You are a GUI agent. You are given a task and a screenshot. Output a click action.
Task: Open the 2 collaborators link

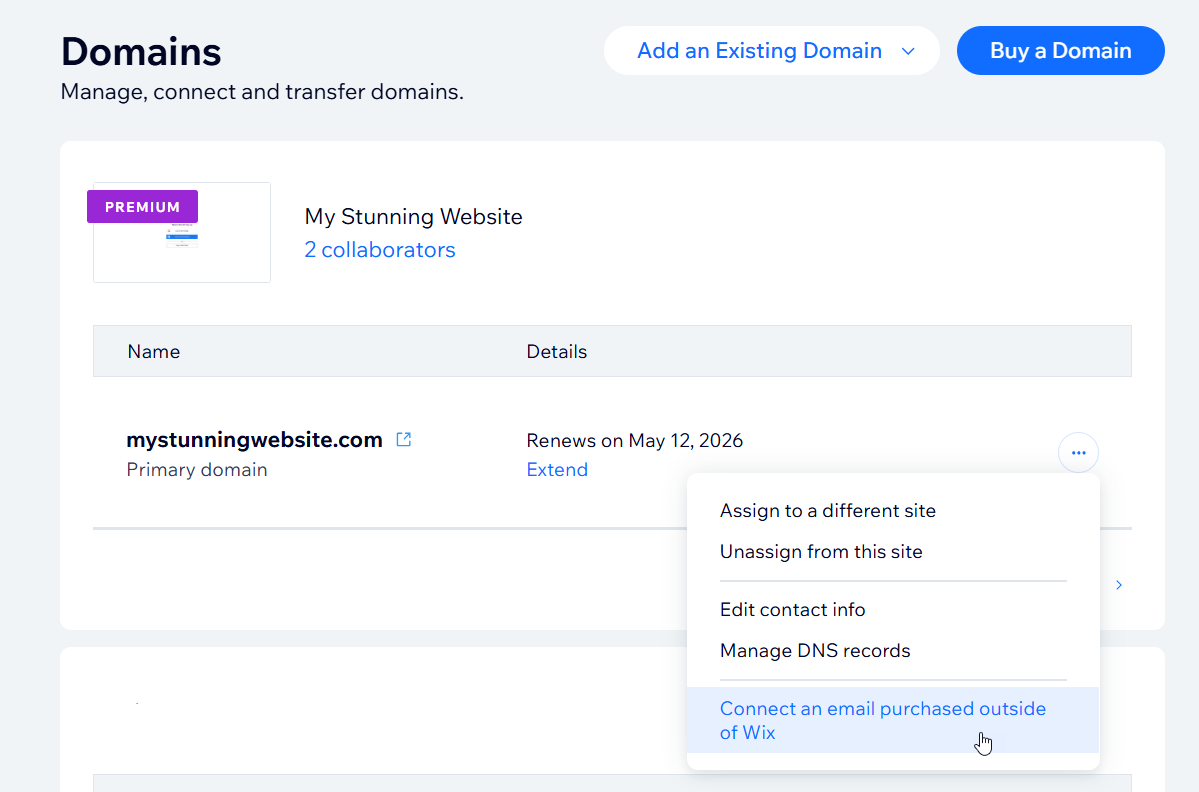click(x=380, y=250)
